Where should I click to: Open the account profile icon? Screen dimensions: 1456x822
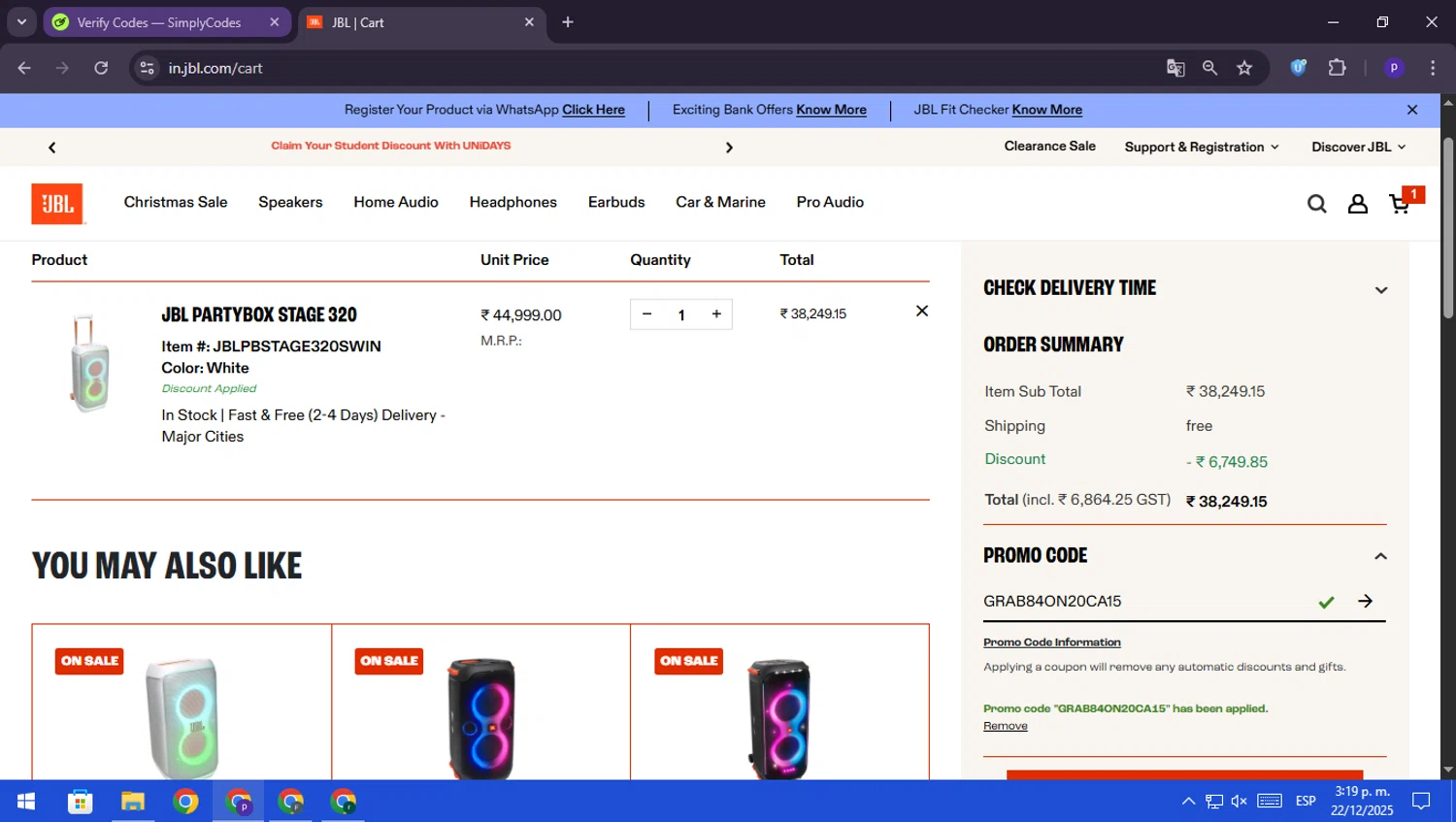point(1358,204)
